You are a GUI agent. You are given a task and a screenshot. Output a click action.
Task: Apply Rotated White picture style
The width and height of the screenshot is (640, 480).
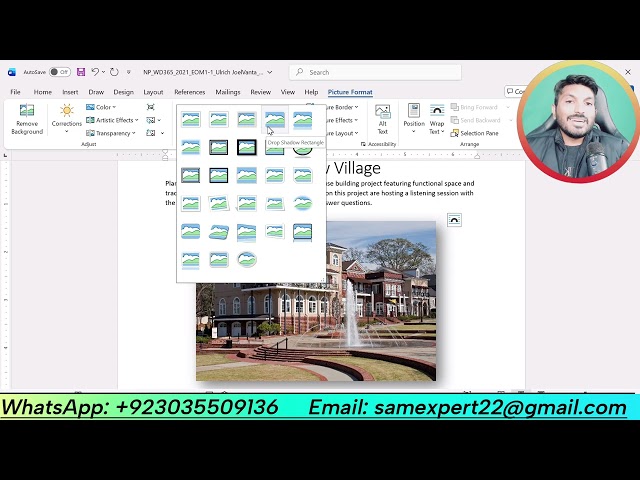[219, 203]
